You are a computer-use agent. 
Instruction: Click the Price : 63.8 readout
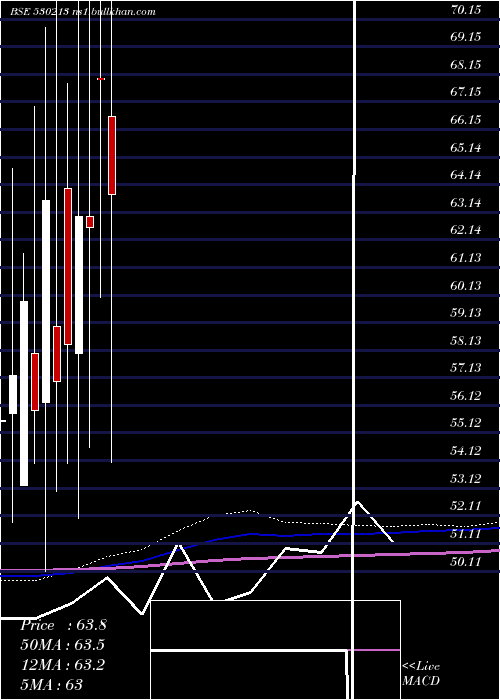click(63, 625)
